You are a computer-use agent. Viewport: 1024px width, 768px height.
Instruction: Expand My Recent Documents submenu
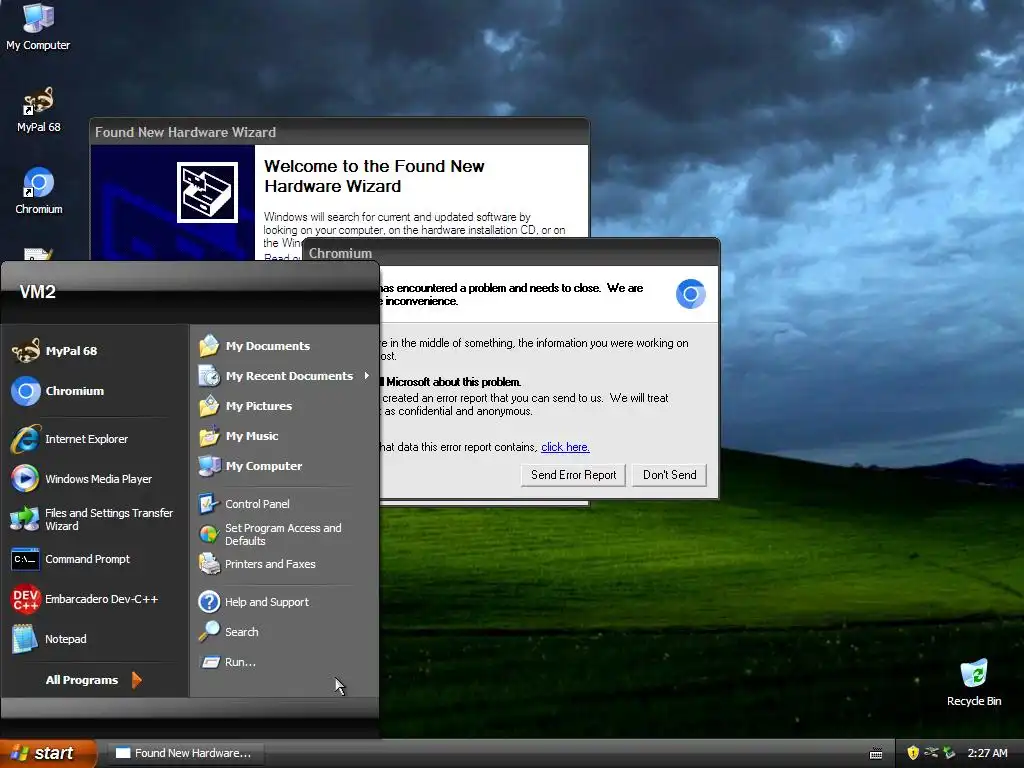(283, 376)
